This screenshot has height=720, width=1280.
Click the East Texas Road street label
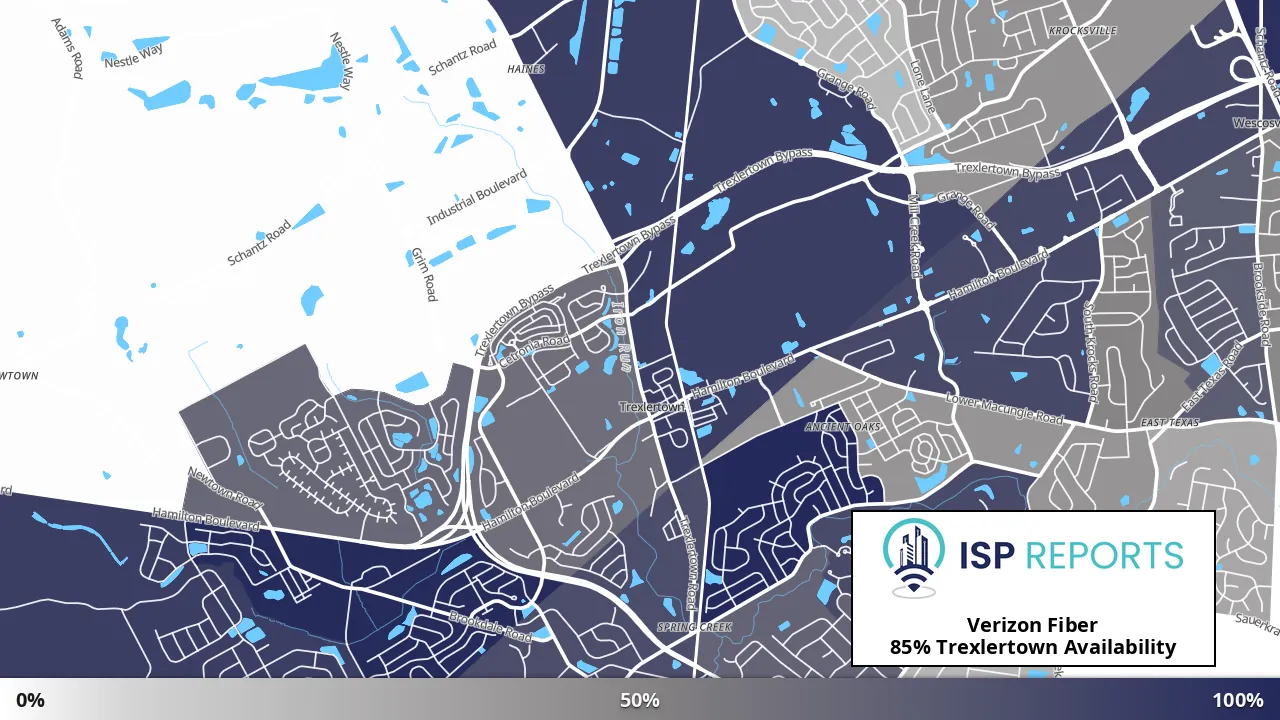pyautogui.click(x=1211, y=378)
